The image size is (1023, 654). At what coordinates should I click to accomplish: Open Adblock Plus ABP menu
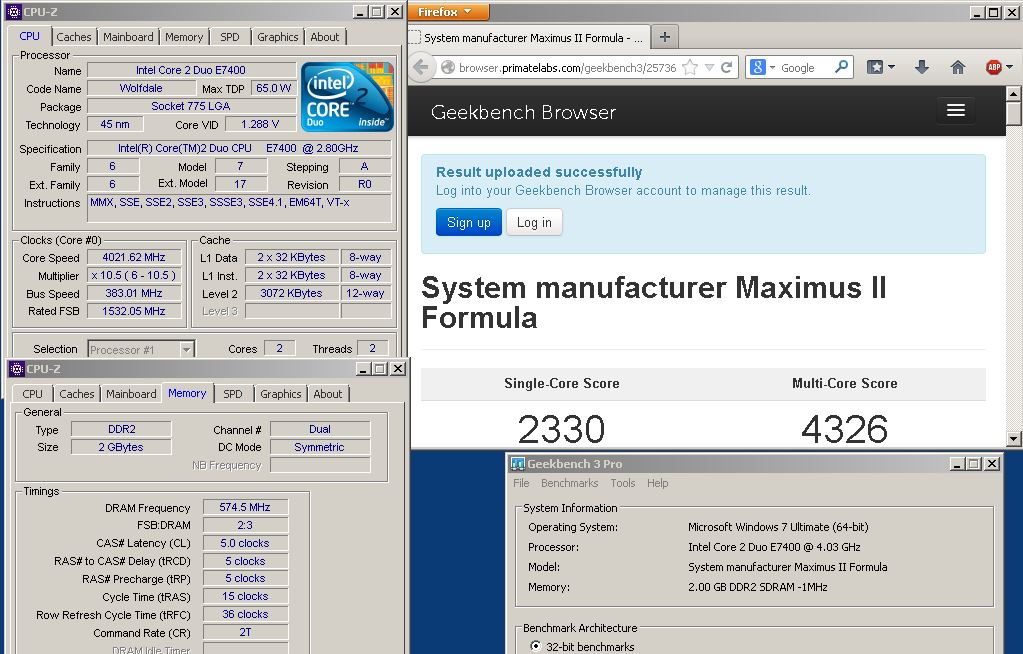pos(999,67)
